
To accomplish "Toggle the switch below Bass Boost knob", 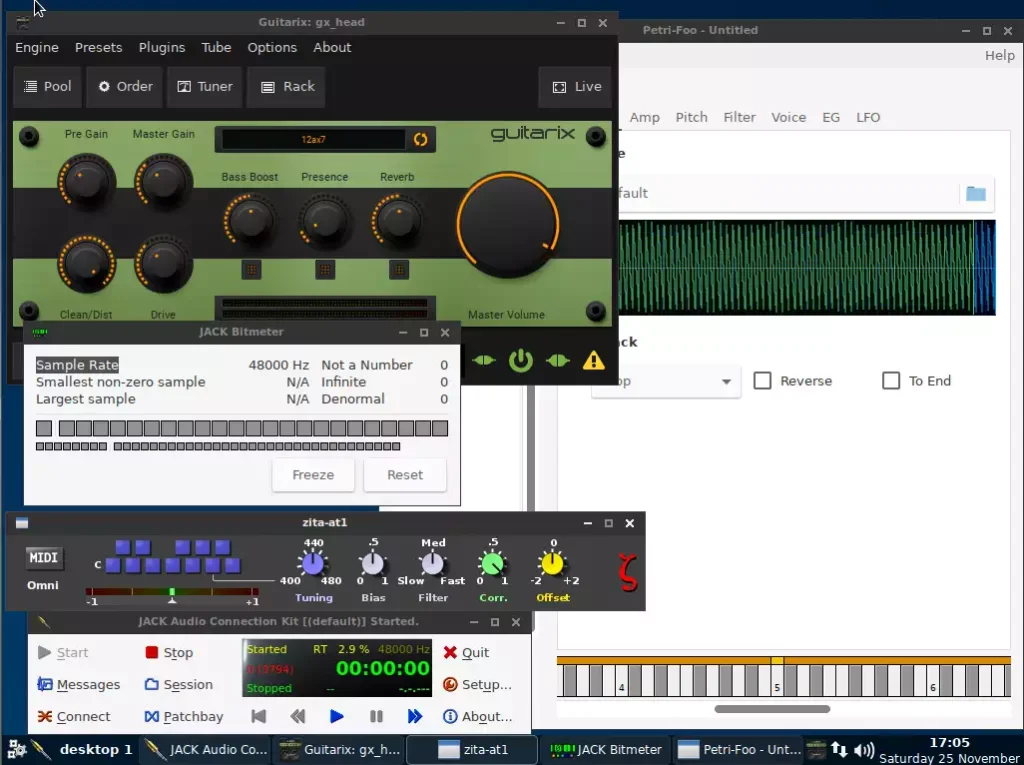I will [251, 269].
